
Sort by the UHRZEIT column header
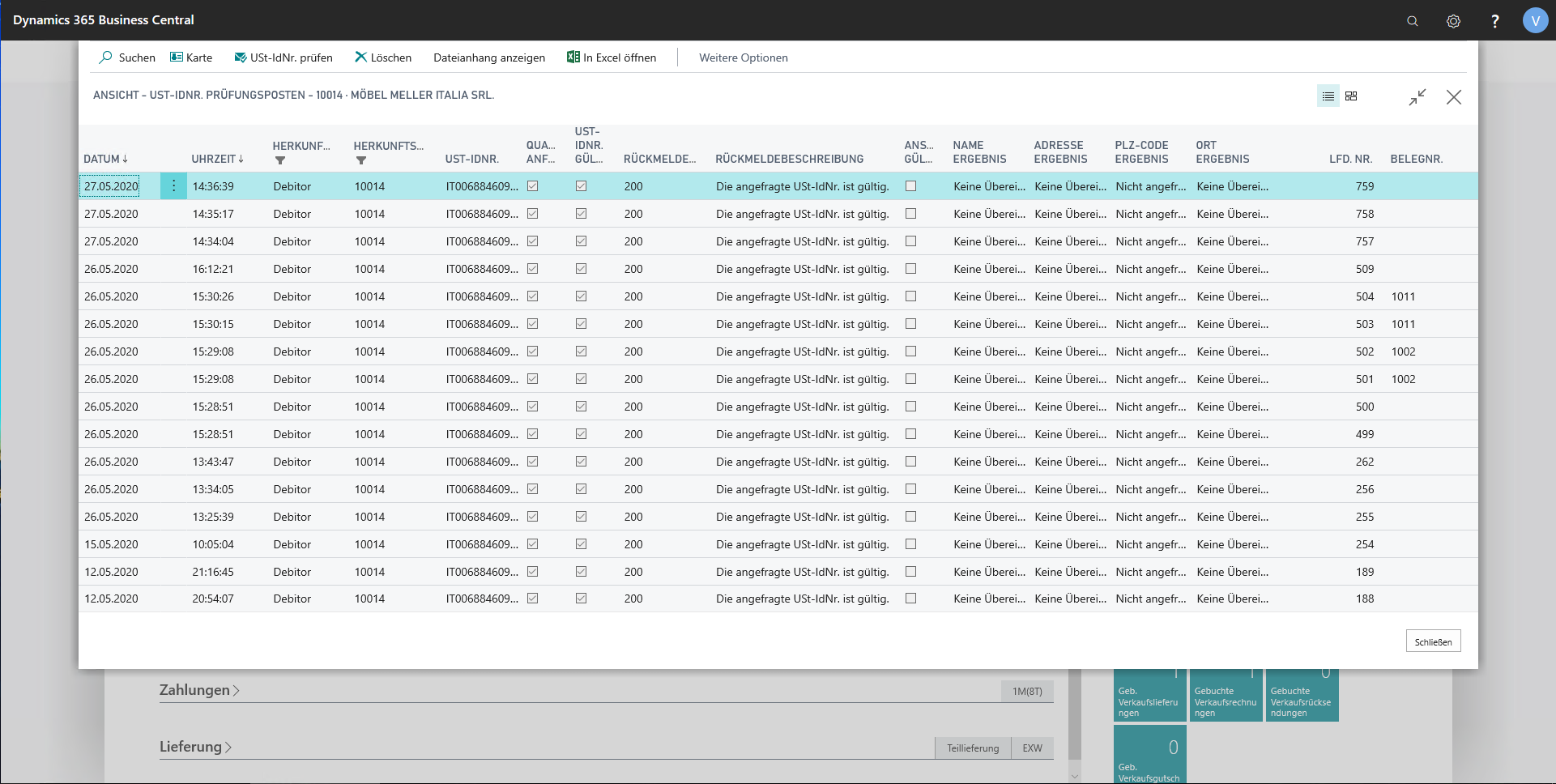click(217, 159)
